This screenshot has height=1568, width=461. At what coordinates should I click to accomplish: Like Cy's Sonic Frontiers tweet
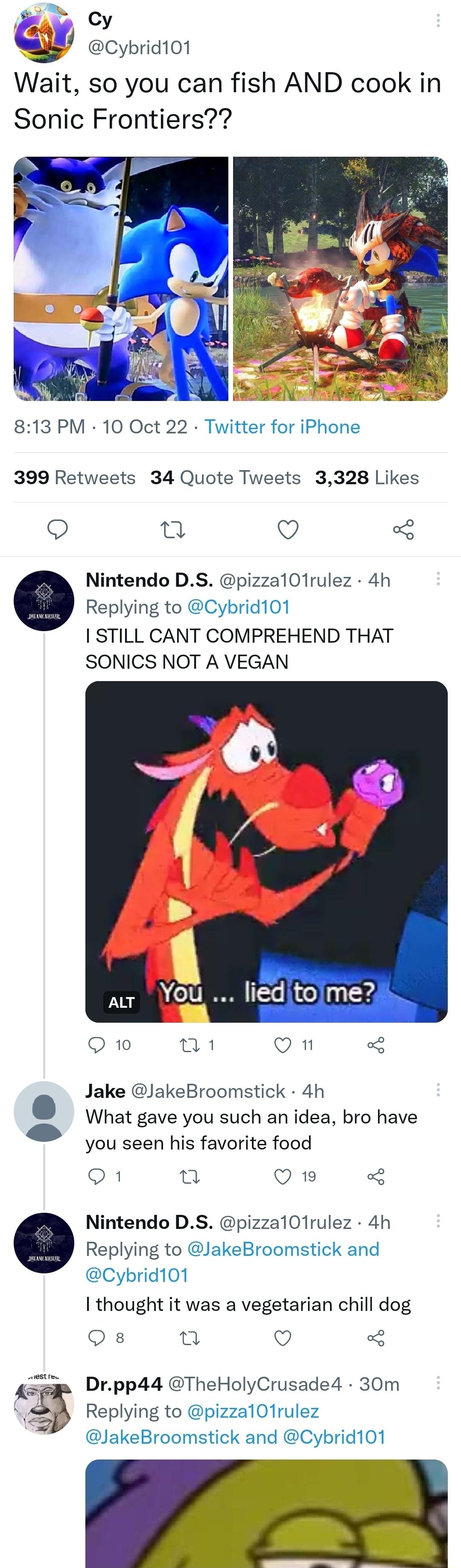coord(288,529)
